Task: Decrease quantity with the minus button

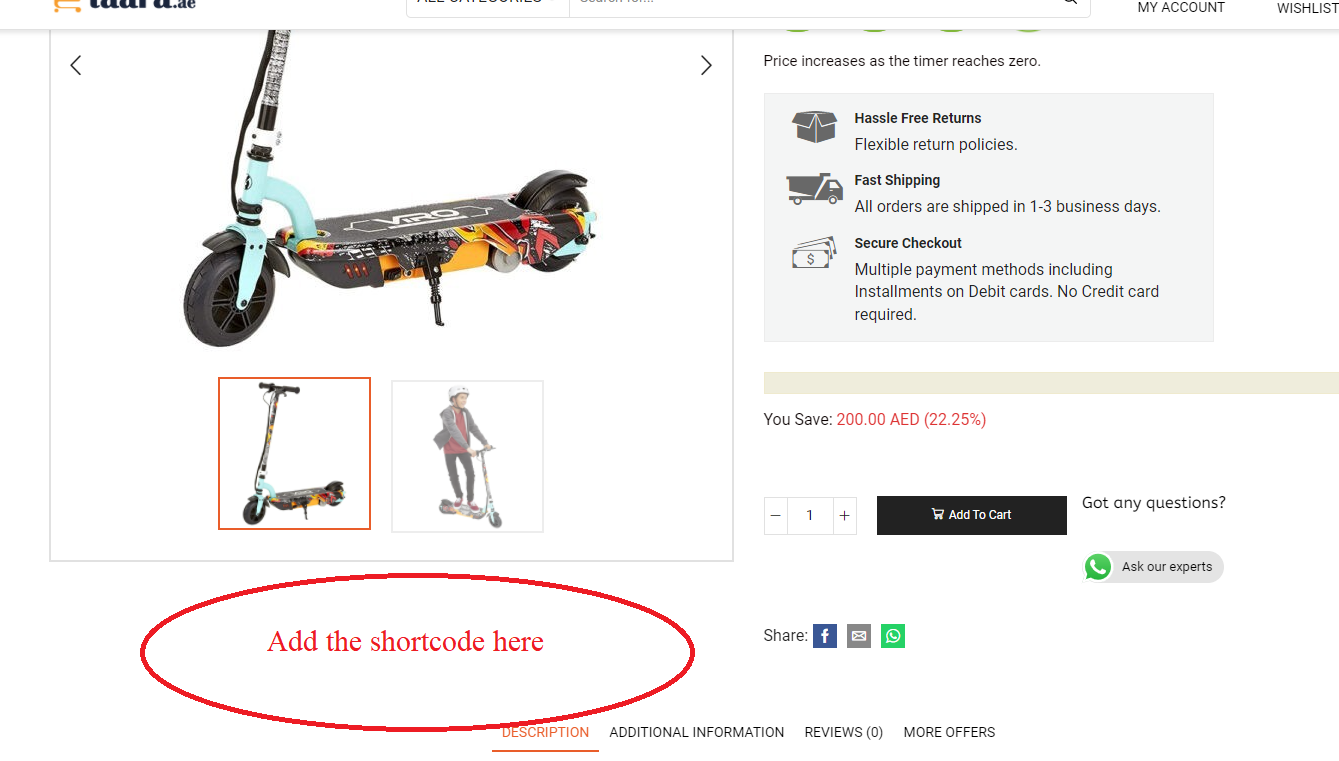Action: click(x=776, y=516)
